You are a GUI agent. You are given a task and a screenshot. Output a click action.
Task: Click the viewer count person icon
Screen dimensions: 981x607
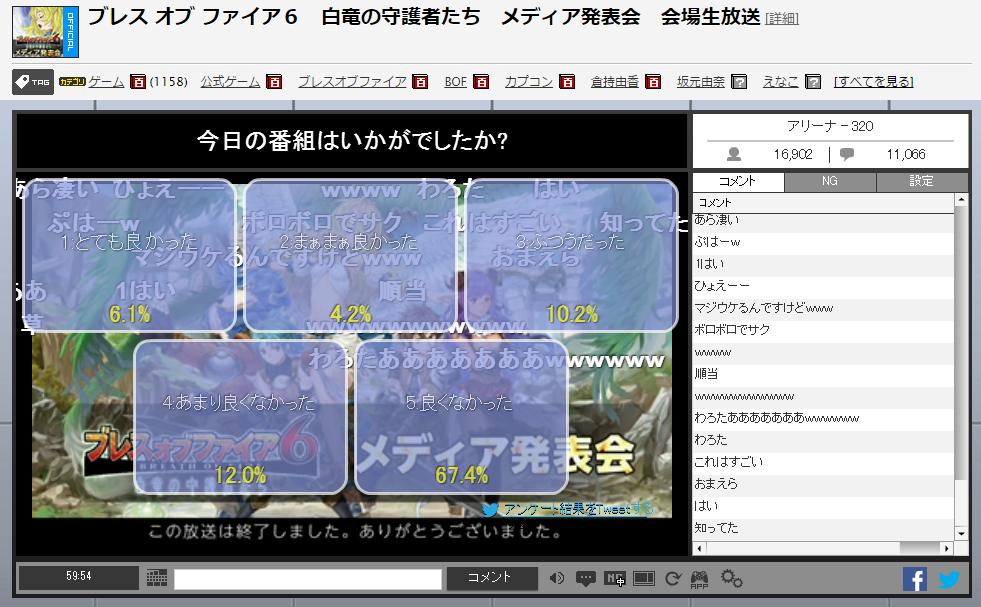tap(734, 154)
